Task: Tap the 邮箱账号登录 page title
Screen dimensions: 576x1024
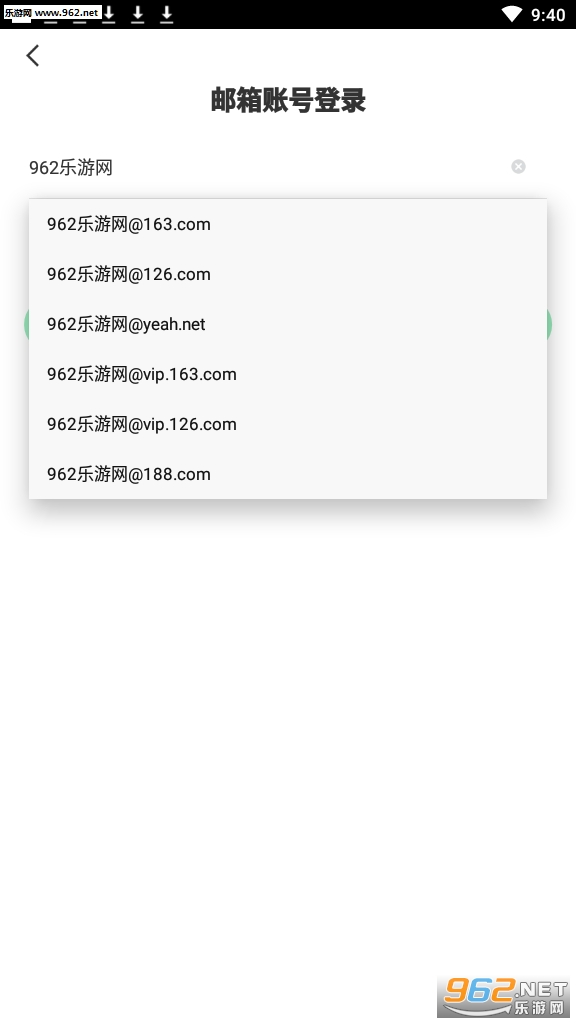Action: tap(288, 101)
